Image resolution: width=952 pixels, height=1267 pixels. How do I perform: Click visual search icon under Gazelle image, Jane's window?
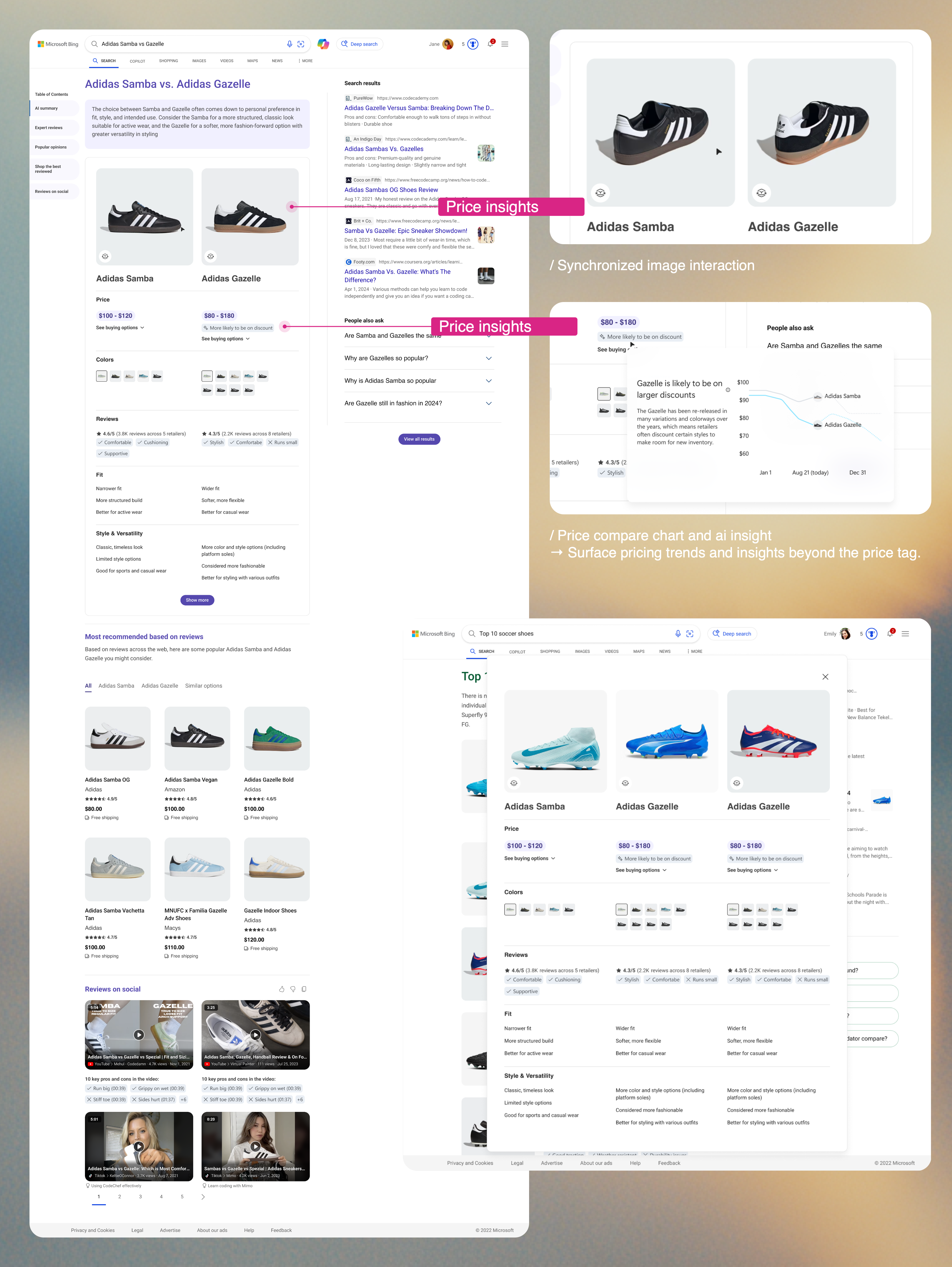pos(211,257)
